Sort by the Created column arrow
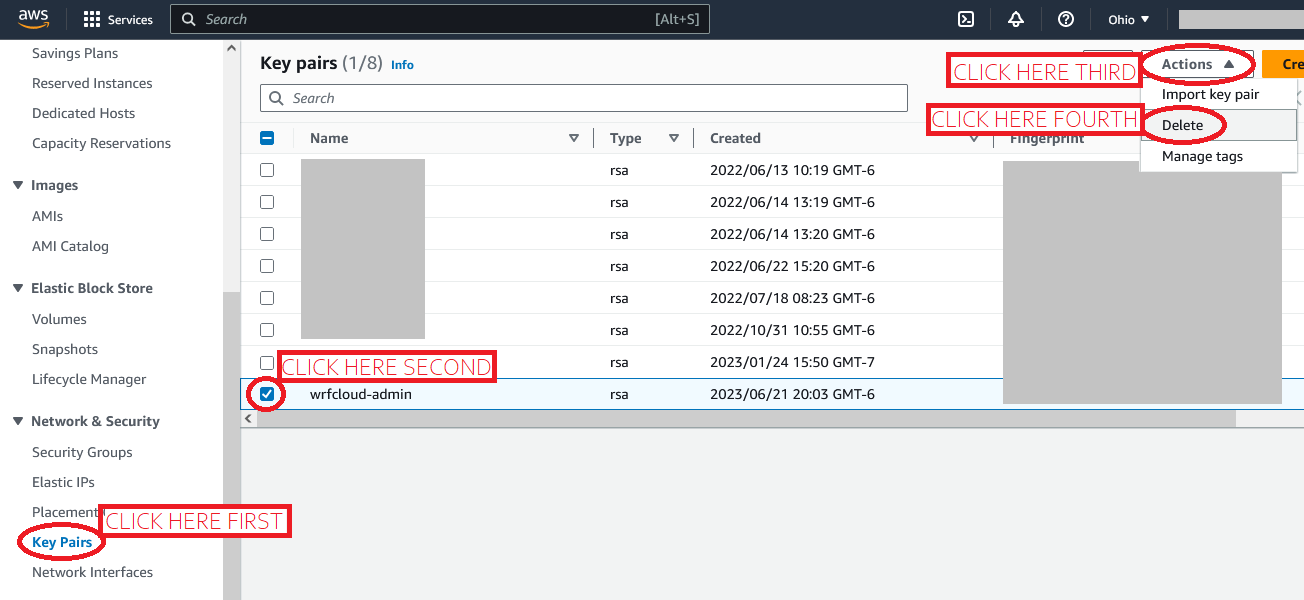The image size is (1304, 600). pyautogui.click(x=974, y=138)
